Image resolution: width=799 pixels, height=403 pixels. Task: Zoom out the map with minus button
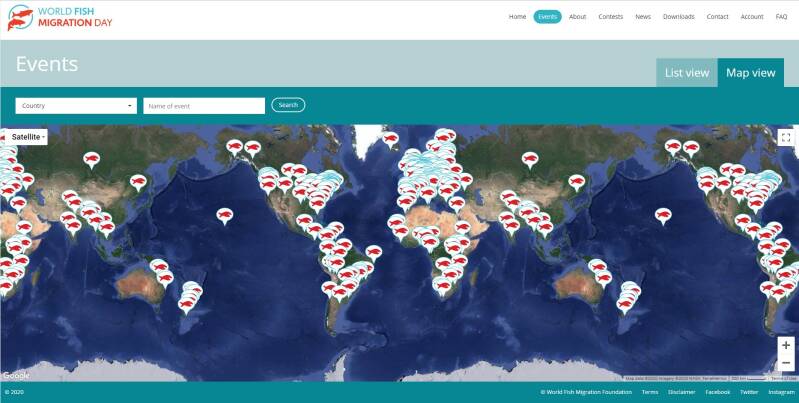(786, 362)
